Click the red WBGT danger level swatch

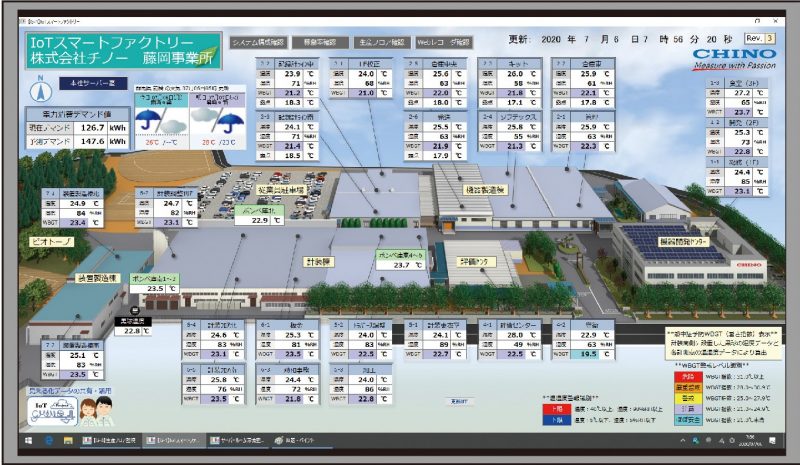click(688, 377)
